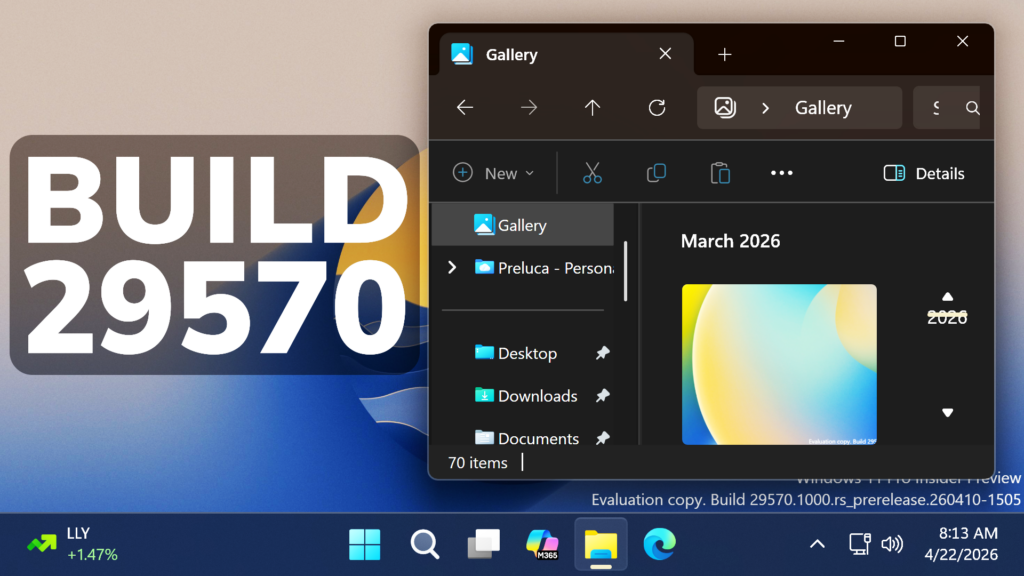The image size is (1024, 576).
Task: Go up one folder level
Action: click(593, 108)
